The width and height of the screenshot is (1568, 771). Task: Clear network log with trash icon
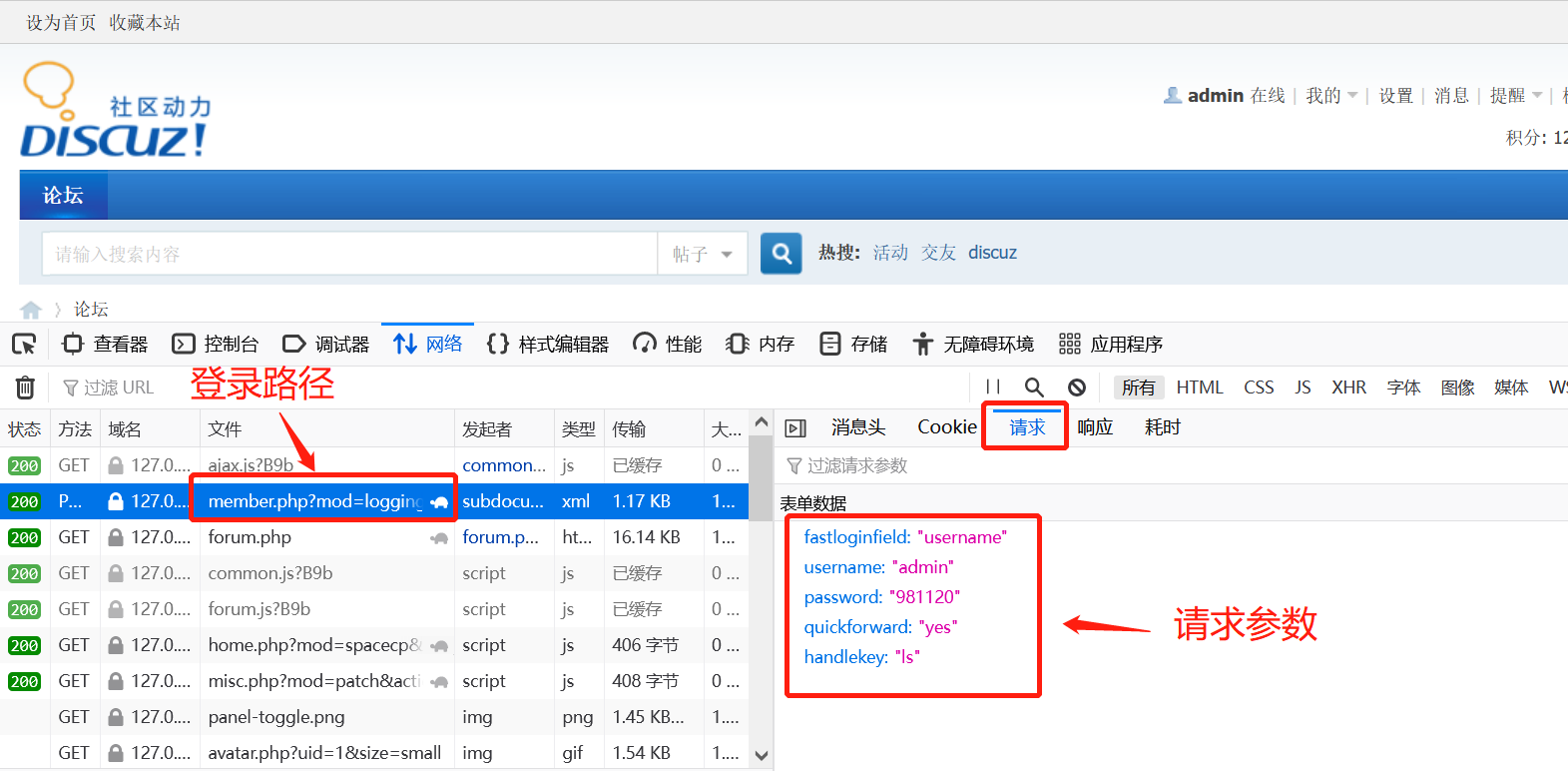[x=26, y=387]
